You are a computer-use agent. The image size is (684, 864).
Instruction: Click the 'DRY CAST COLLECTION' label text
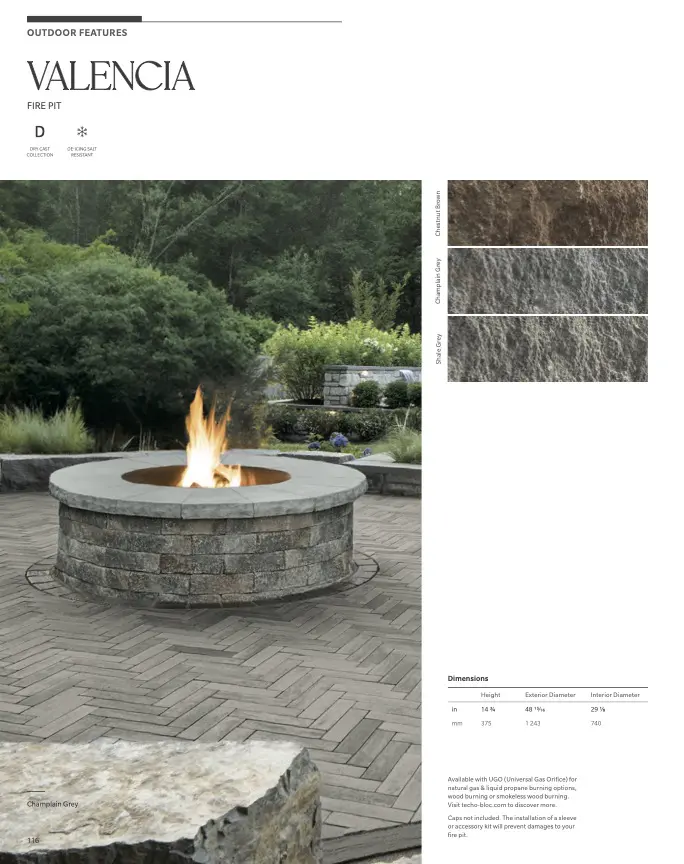(40, 152)
